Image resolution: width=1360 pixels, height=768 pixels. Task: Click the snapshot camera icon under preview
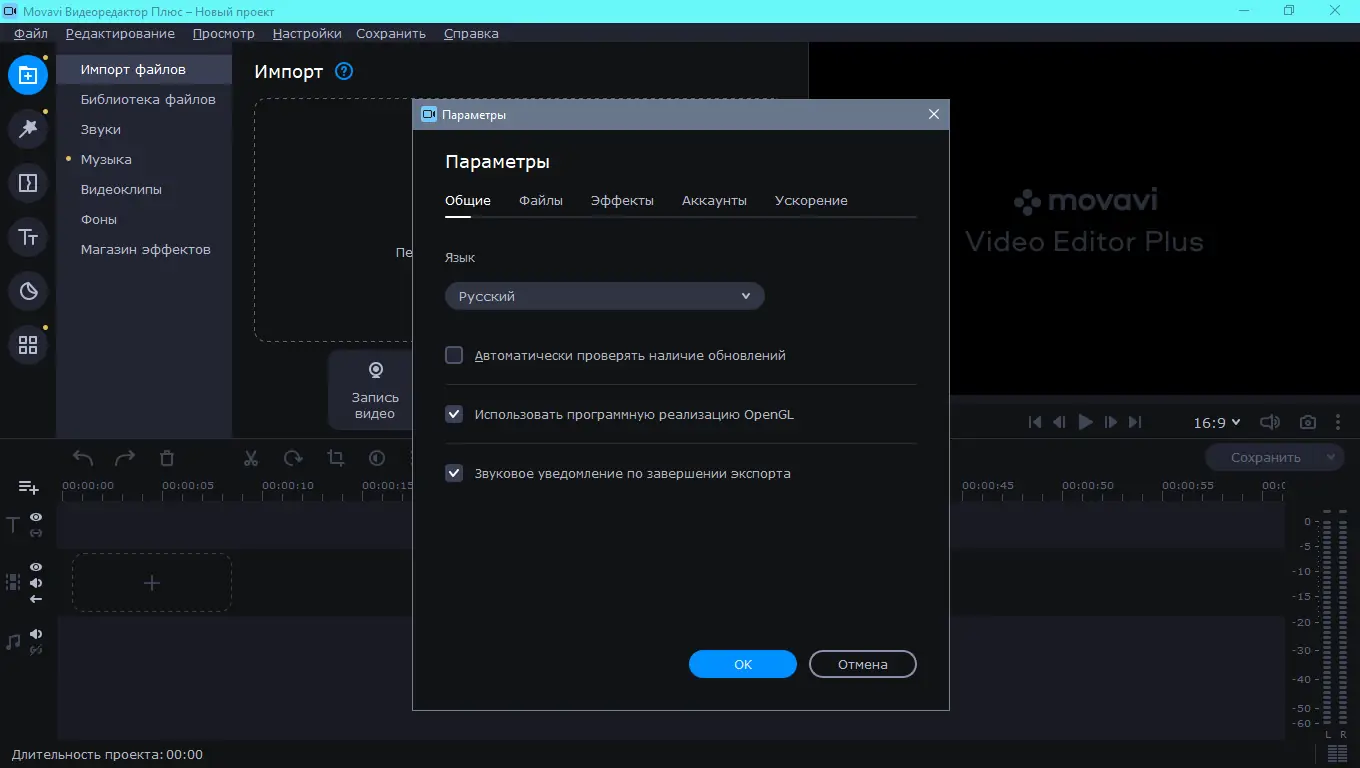click(x=1307, y=422)
